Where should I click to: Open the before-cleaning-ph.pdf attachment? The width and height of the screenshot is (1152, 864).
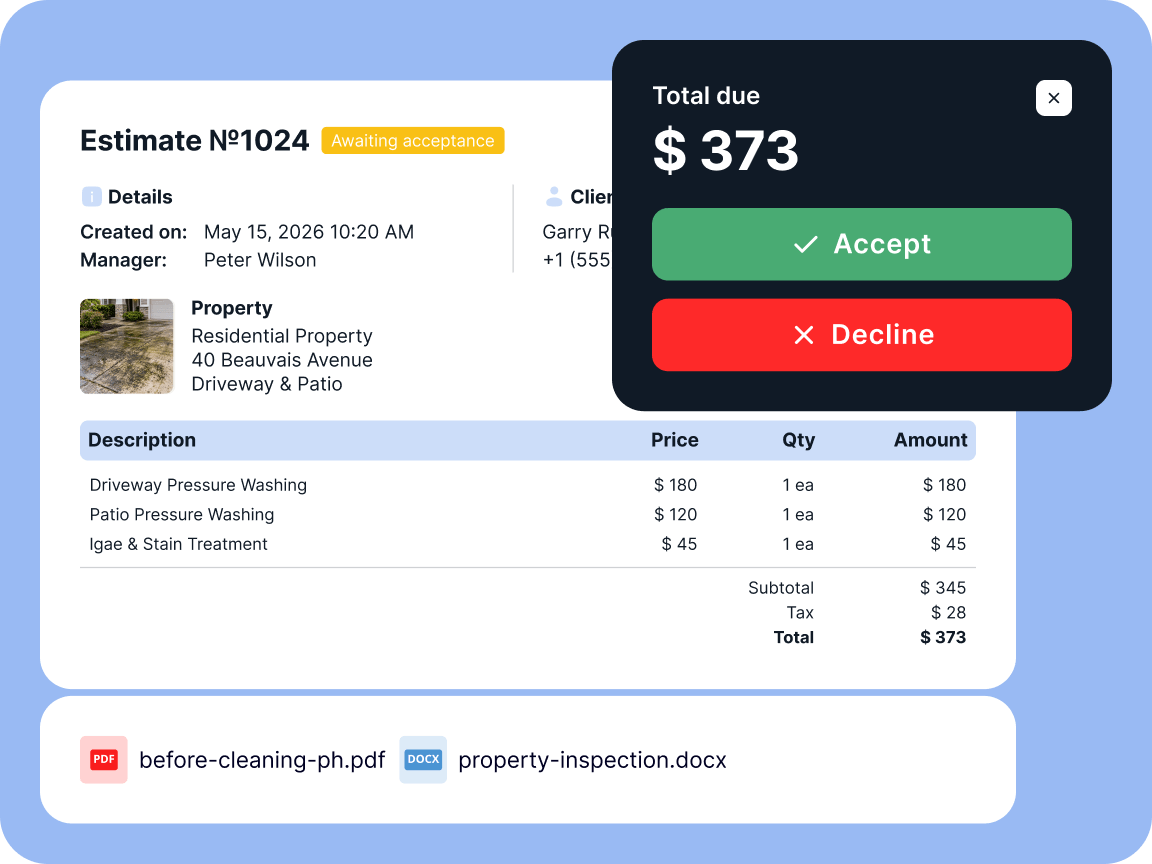(x=262, y=760)
